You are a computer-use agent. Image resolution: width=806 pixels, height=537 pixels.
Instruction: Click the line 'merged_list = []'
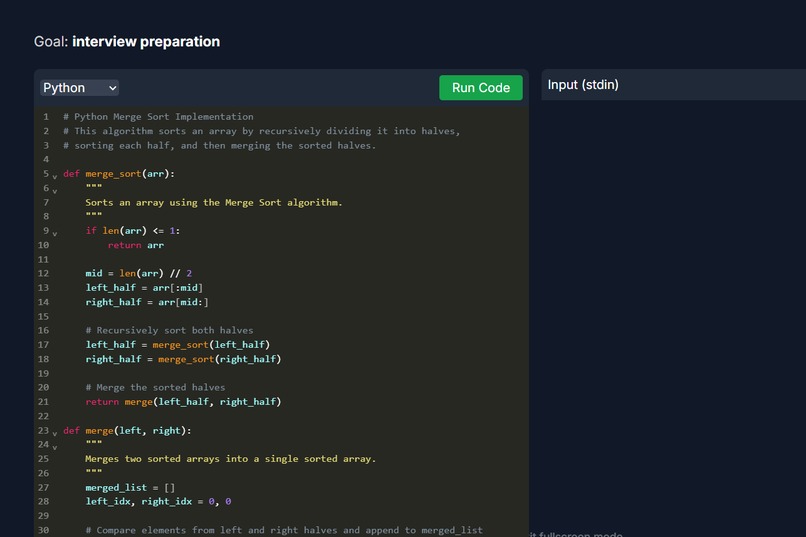tap(130, 488)
